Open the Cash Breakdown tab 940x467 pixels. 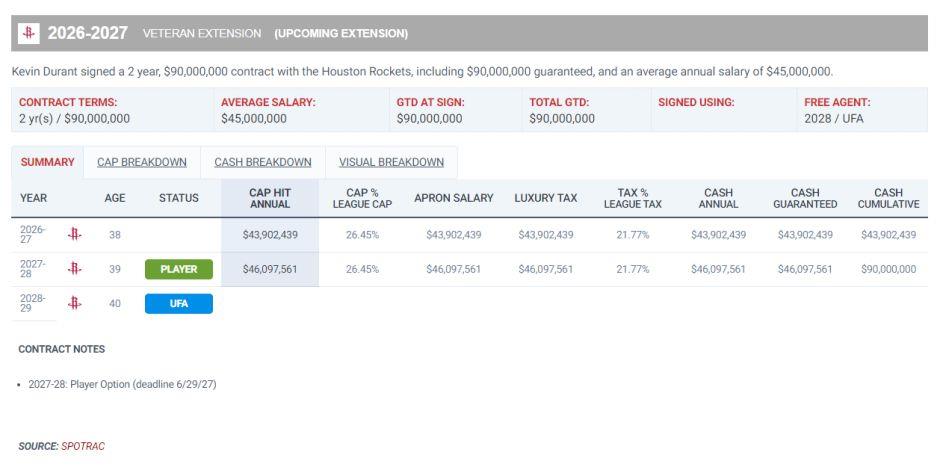click(263, 162)
